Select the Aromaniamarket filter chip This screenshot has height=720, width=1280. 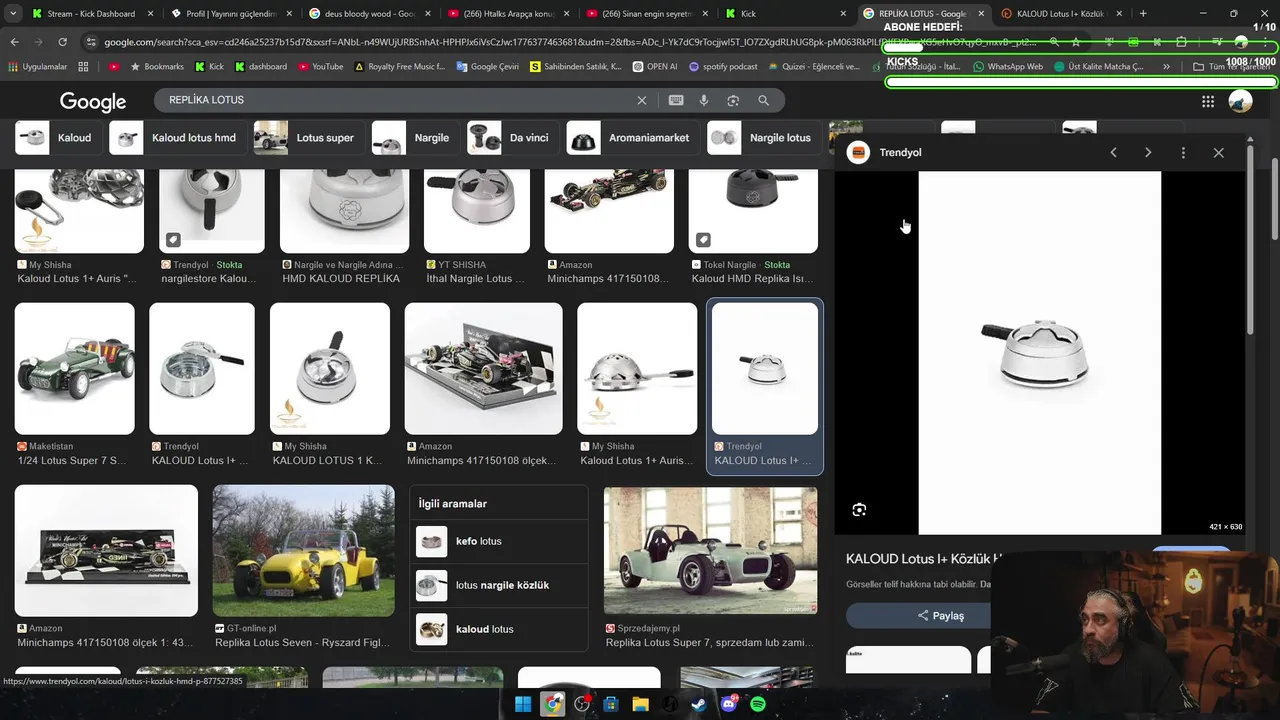point(633,138)
